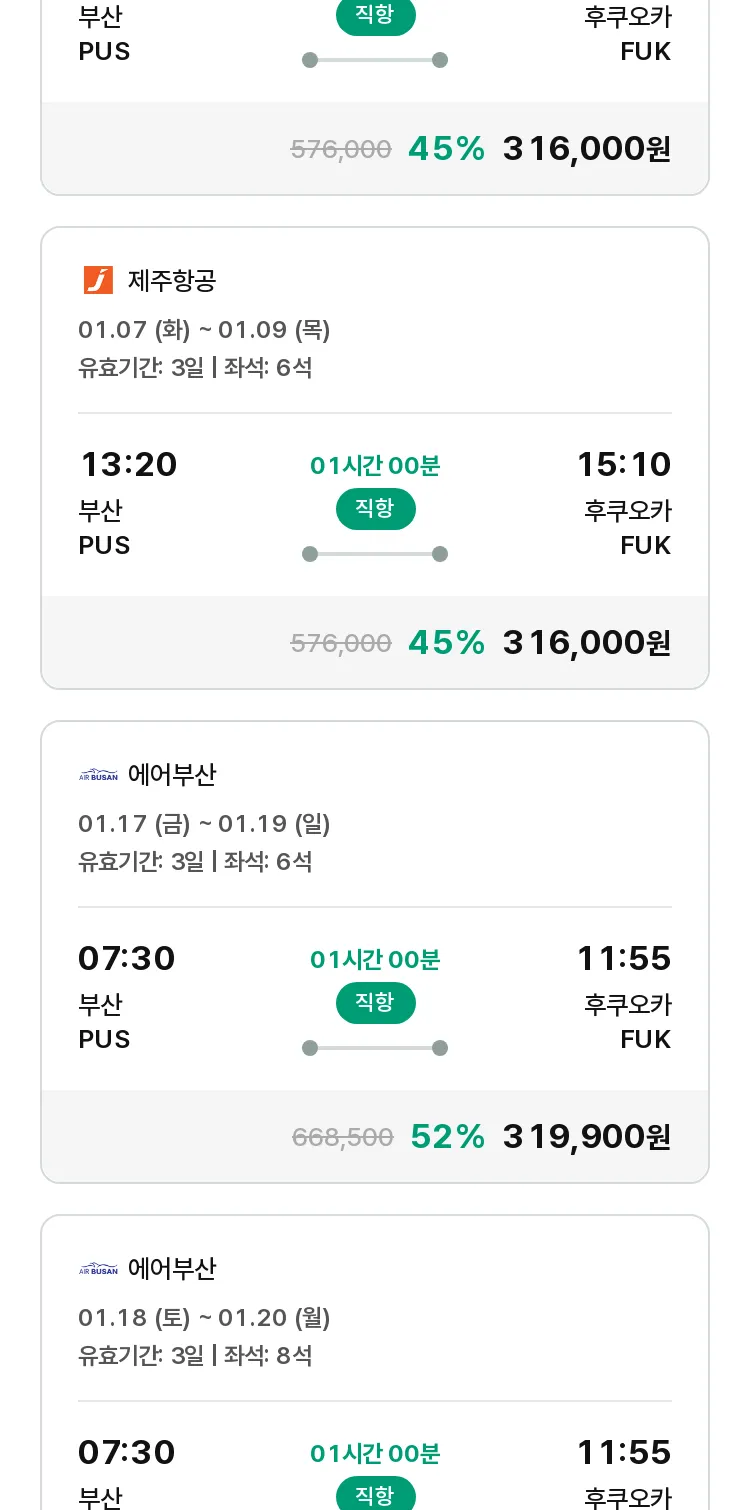The image size is (750, 1510).
Task: Tap the 13:20 departure time
Action: pos(128,465)
